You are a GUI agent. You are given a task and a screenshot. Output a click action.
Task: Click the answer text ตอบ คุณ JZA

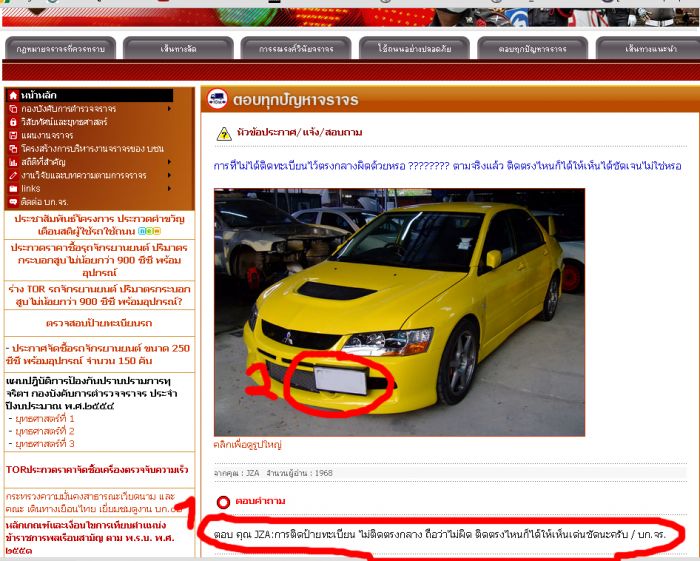[440, 534]
